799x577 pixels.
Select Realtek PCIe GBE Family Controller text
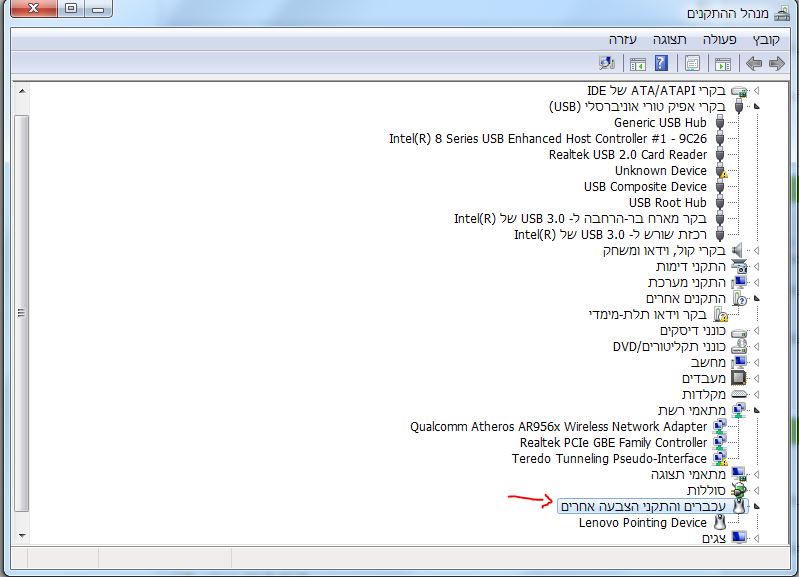pos(613,442)
